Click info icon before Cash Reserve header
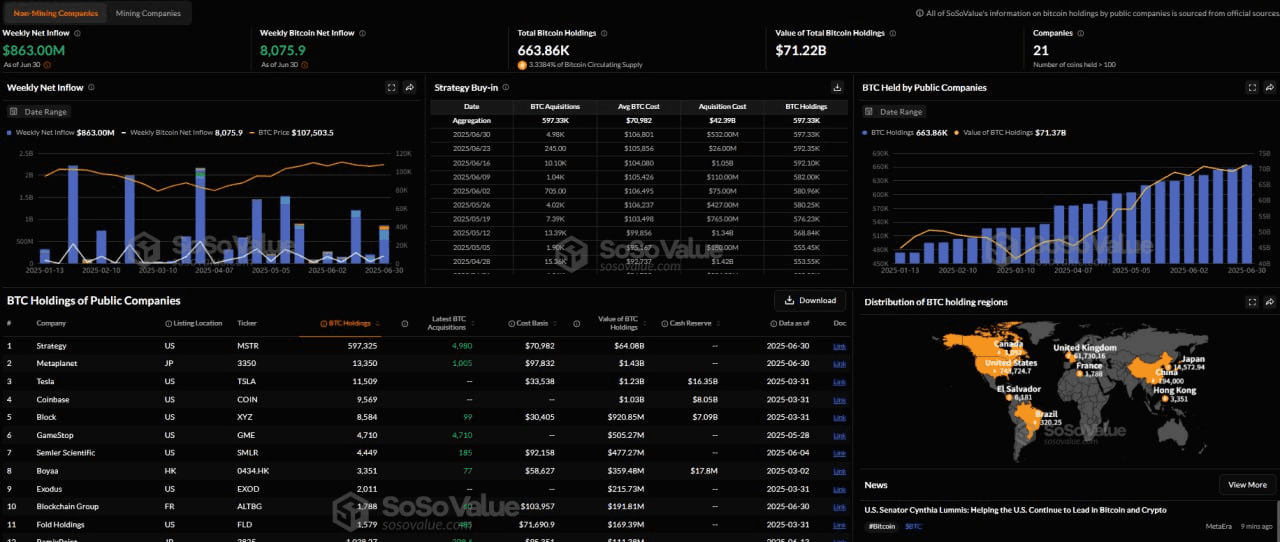Image resolution: width=1280 pixels, height=542 pixels. [x=664, y=323]
